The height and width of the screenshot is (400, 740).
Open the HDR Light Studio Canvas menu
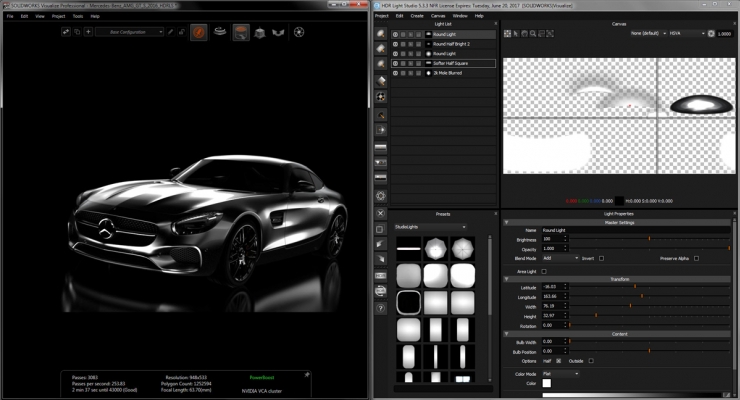(438, 16)
